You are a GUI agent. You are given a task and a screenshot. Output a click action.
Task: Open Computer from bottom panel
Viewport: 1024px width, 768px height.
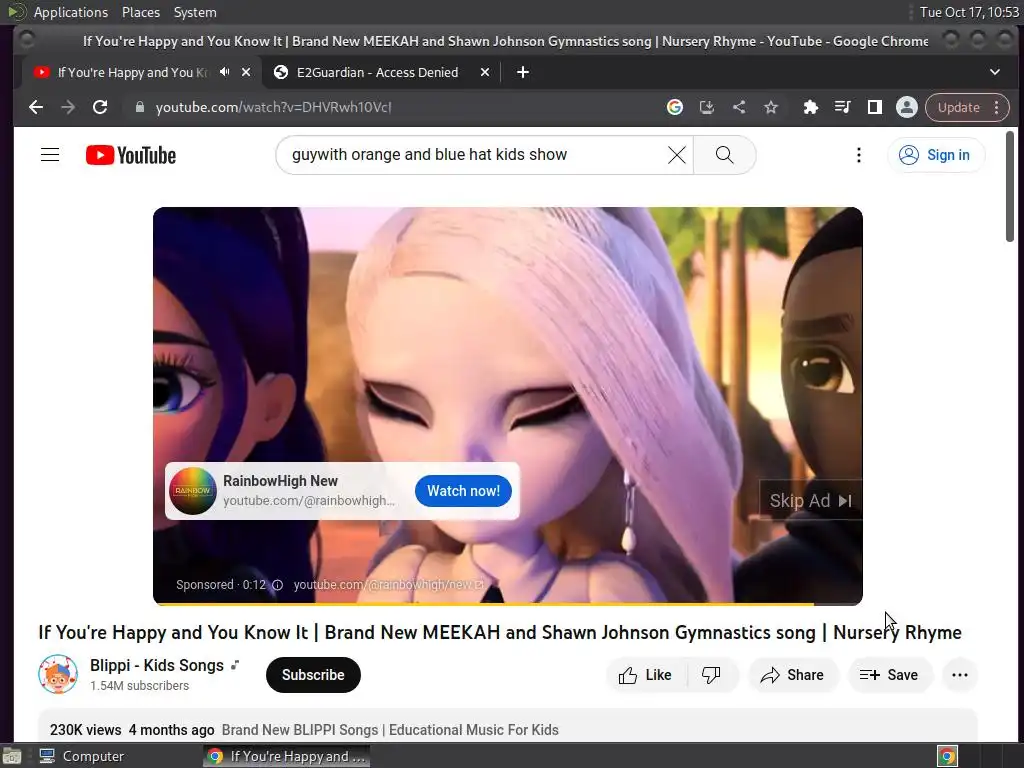(x=82, y=756)
